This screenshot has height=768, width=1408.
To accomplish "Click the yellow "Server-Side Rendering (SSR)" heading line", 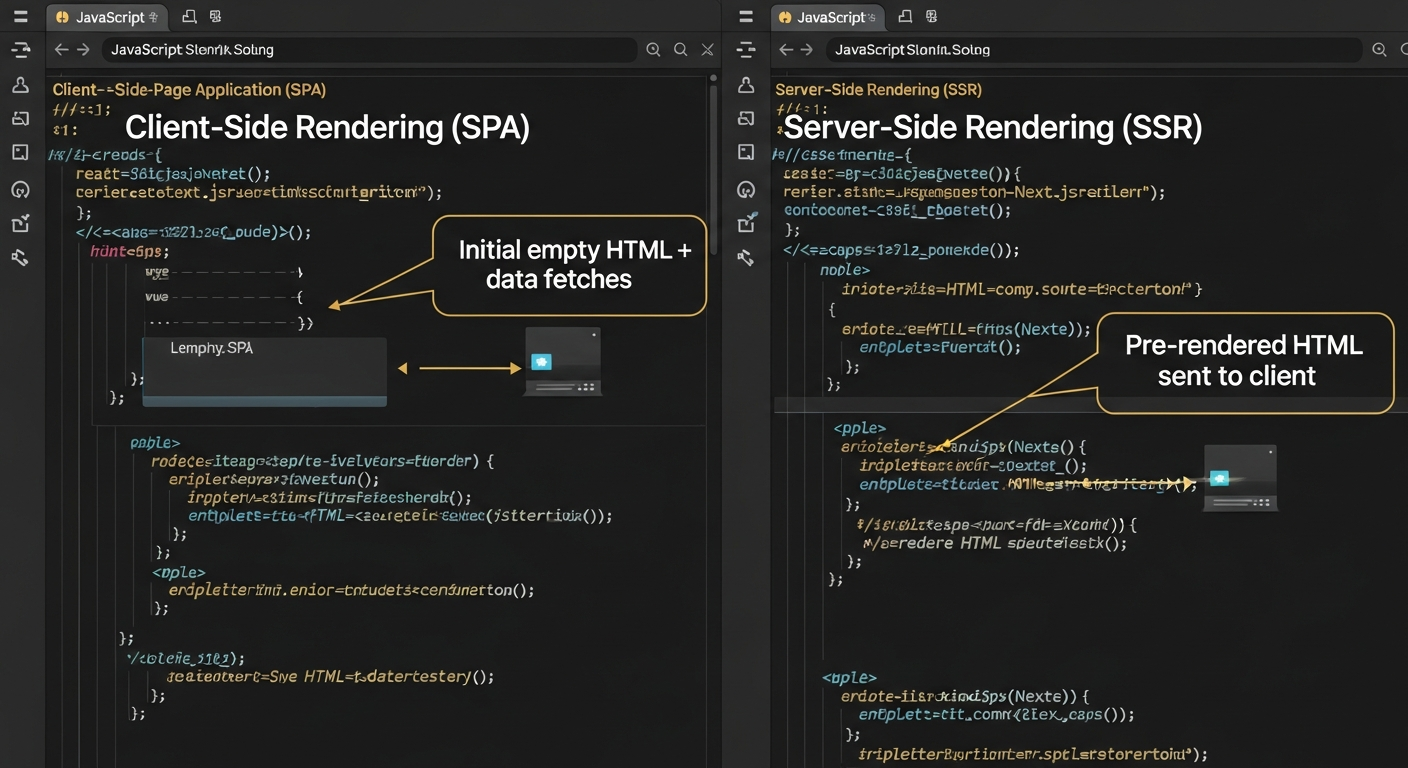I will (x=878, y=90).
